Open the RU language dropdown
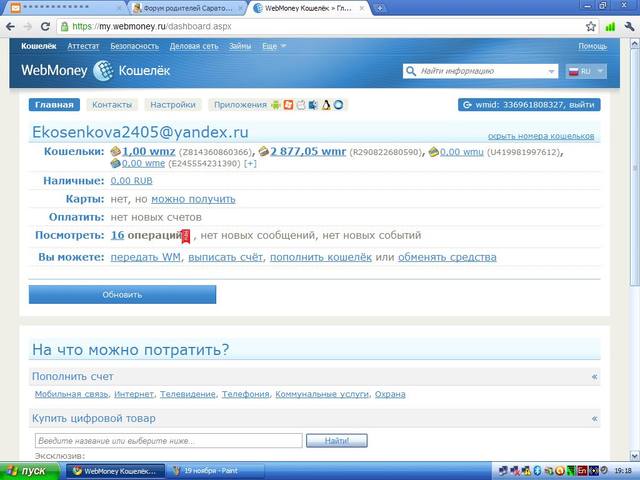 [586, 71]
